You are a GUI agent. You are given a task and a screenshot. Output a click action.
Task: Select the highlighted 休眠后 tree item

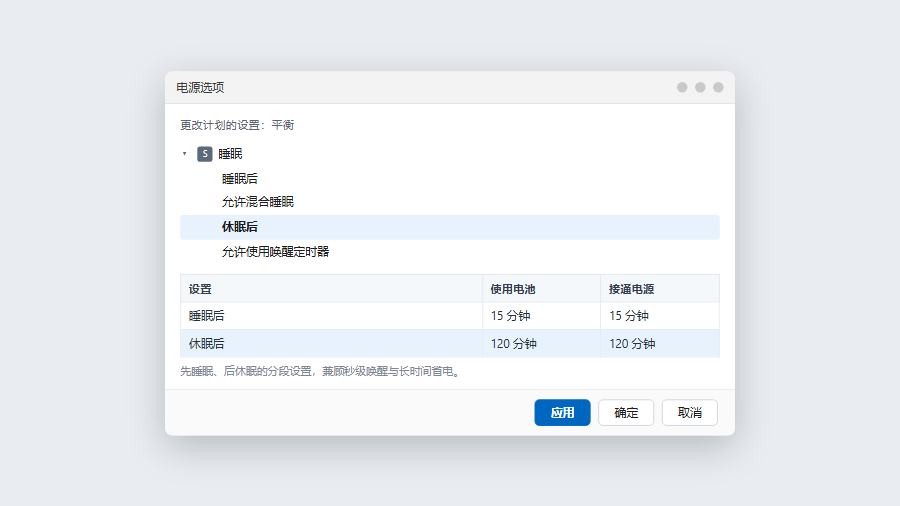pos(449,227)
